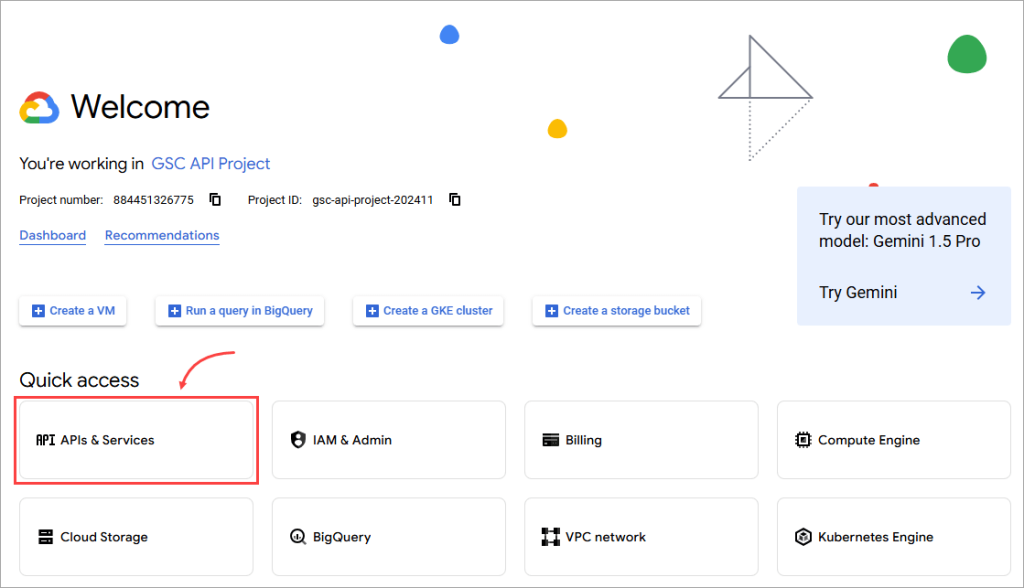Click the Welcome heading
The height and width of the screenshot is (588, 1024).
click(140, 107)
